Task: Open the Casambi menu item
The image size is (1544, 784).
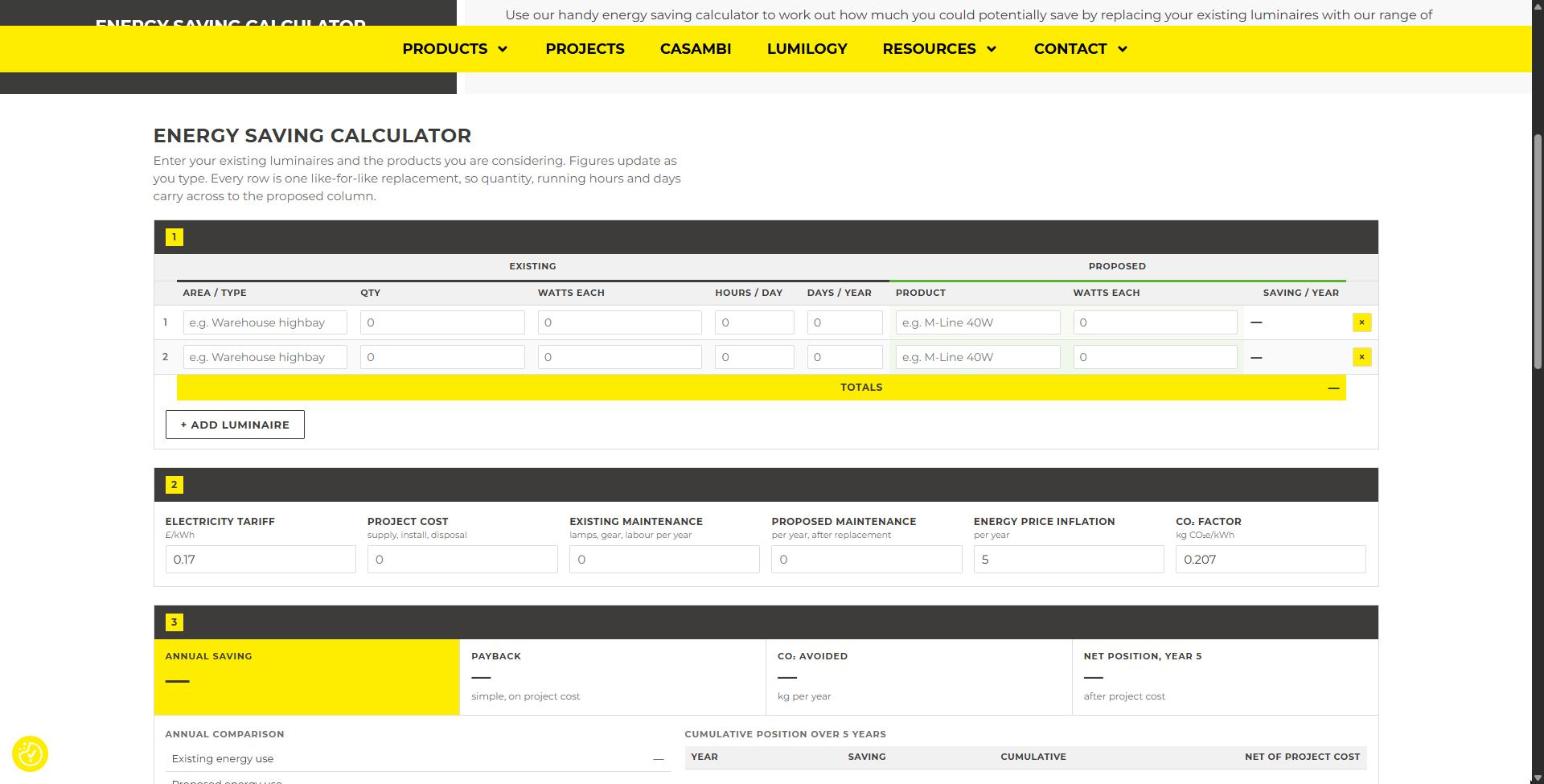Action: pyautogui.click(x=696, y=49)
